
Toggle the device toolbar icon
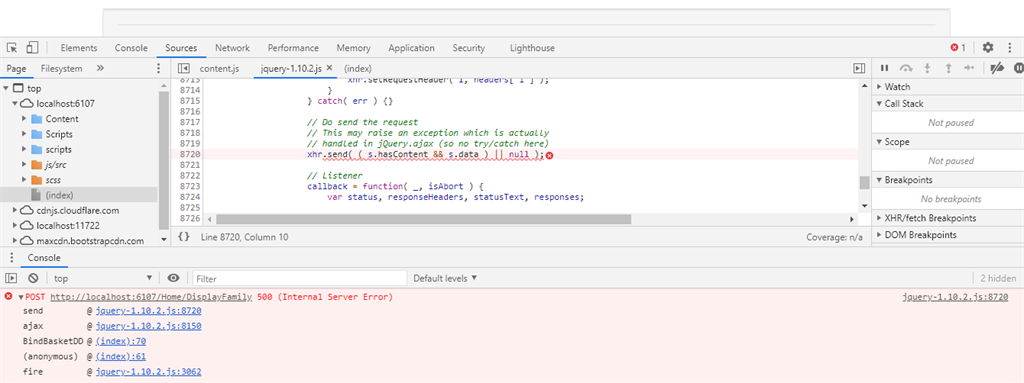point(33,48)
